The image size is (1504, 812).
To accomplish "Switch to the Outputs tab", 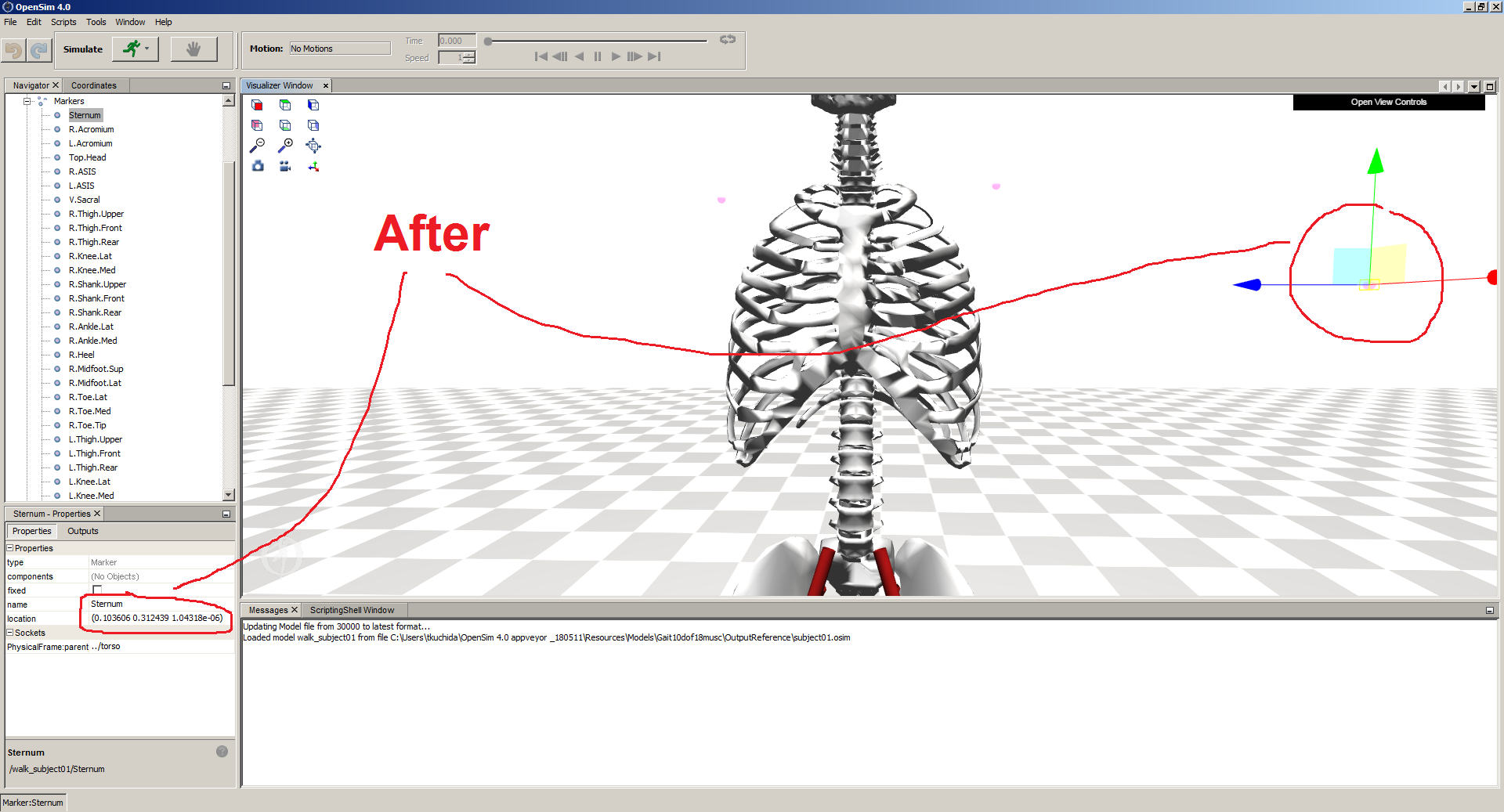I will pos(82,531).
